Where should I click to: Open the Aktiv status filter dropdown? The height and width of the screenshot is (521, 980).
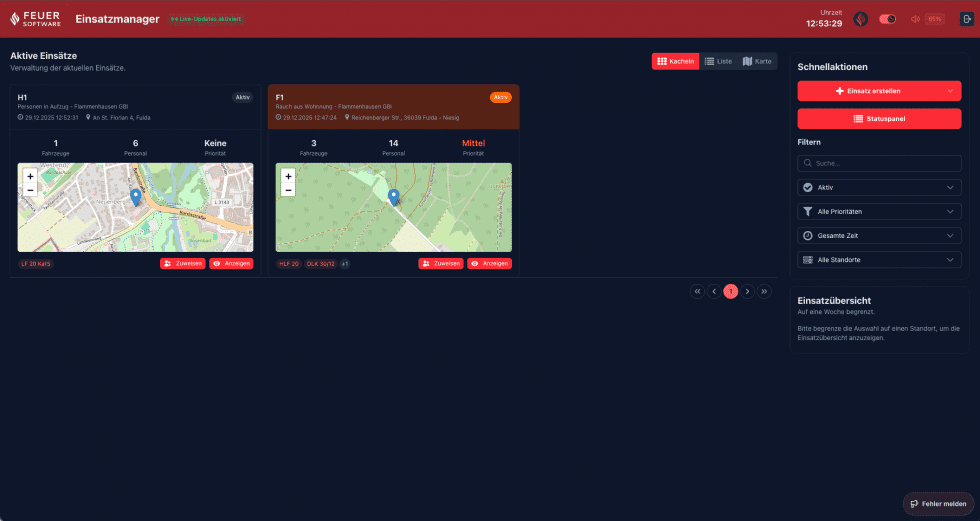[879, 187]
